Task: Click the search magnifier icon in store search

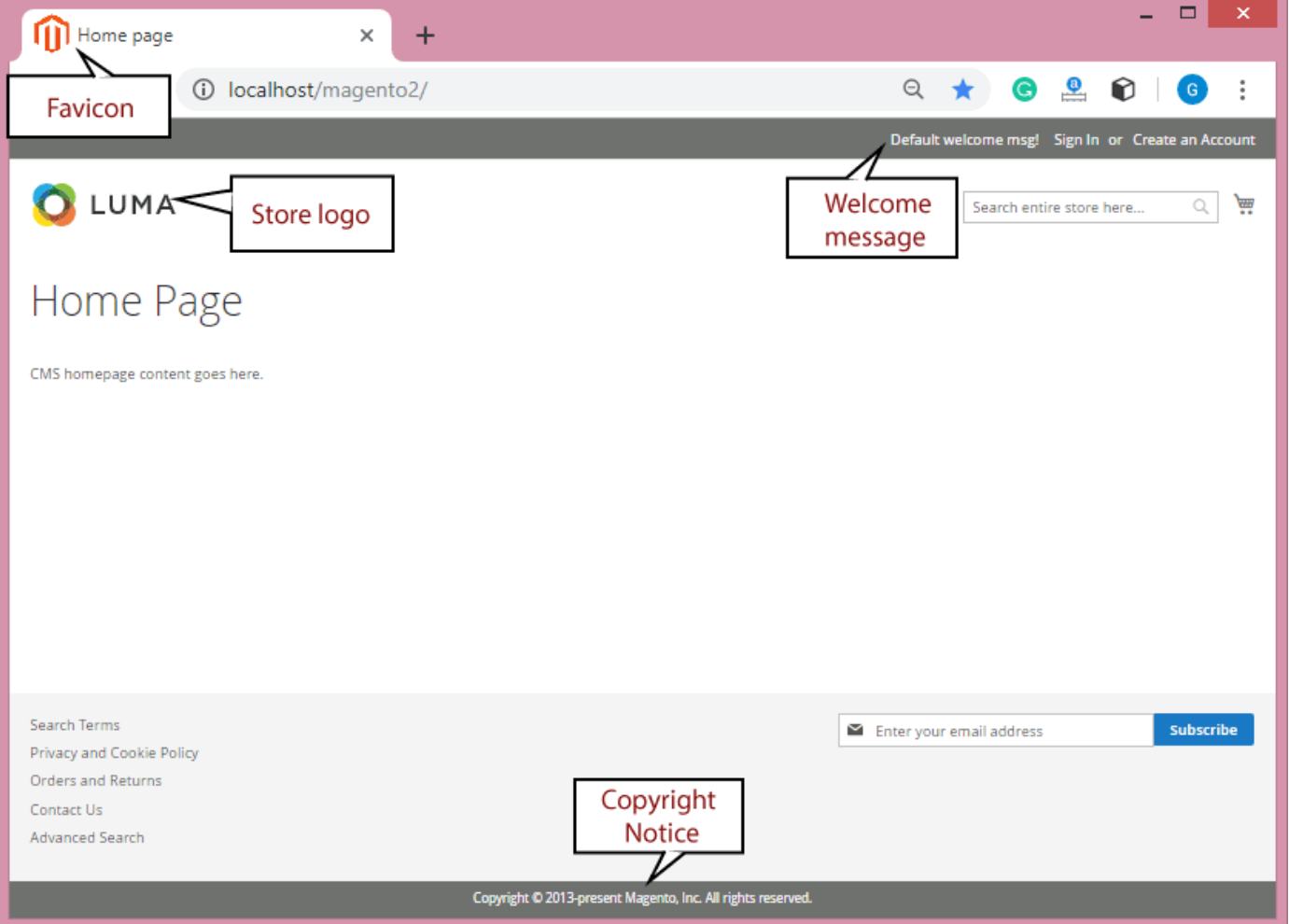Action: coord(1200,207)
